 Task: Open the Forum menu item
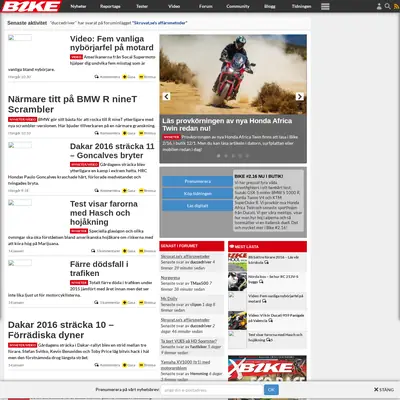pos(206,6)
